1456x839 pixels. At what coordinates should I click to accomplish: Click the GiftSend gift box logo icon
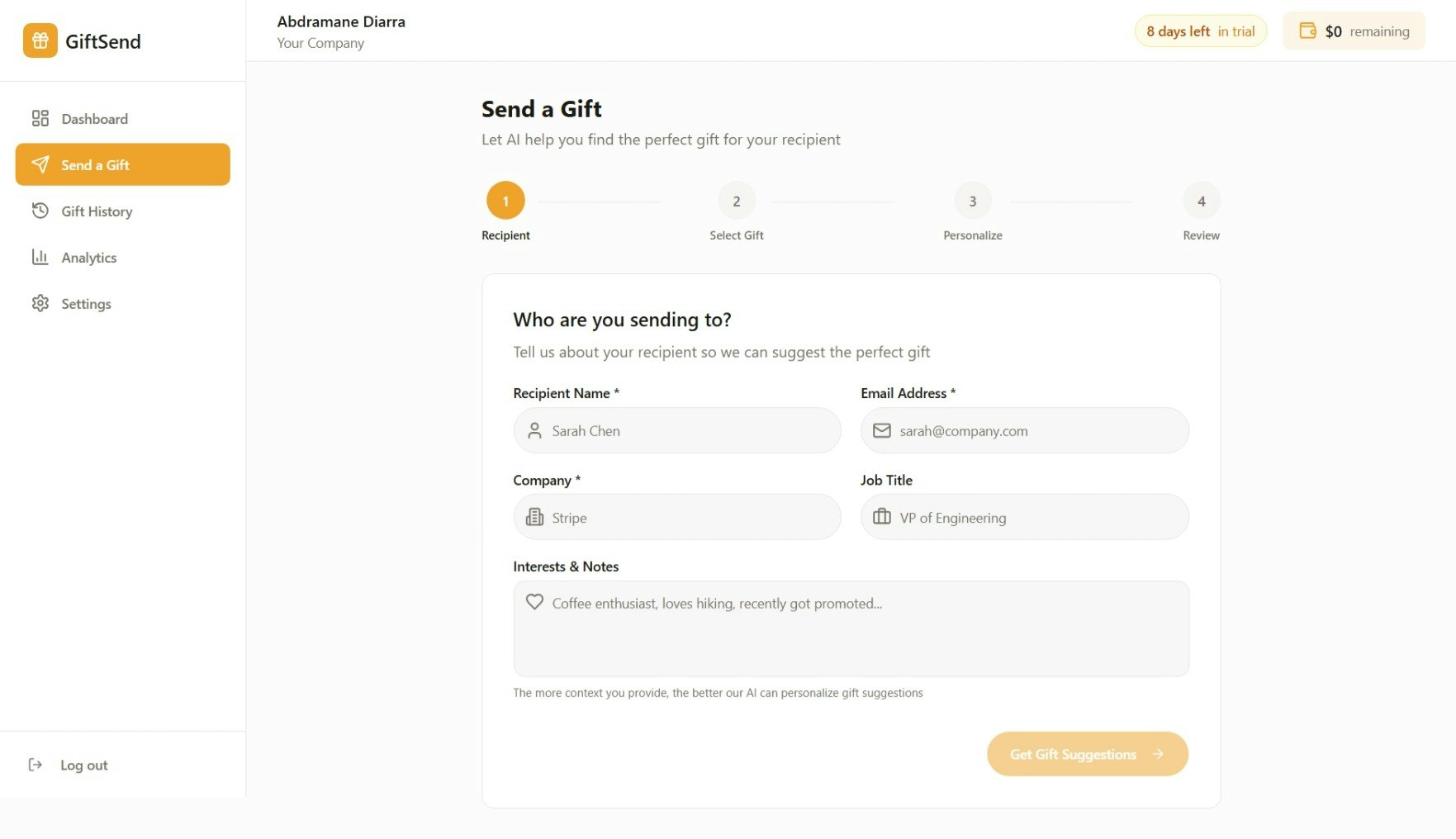(x=40, y=40)
